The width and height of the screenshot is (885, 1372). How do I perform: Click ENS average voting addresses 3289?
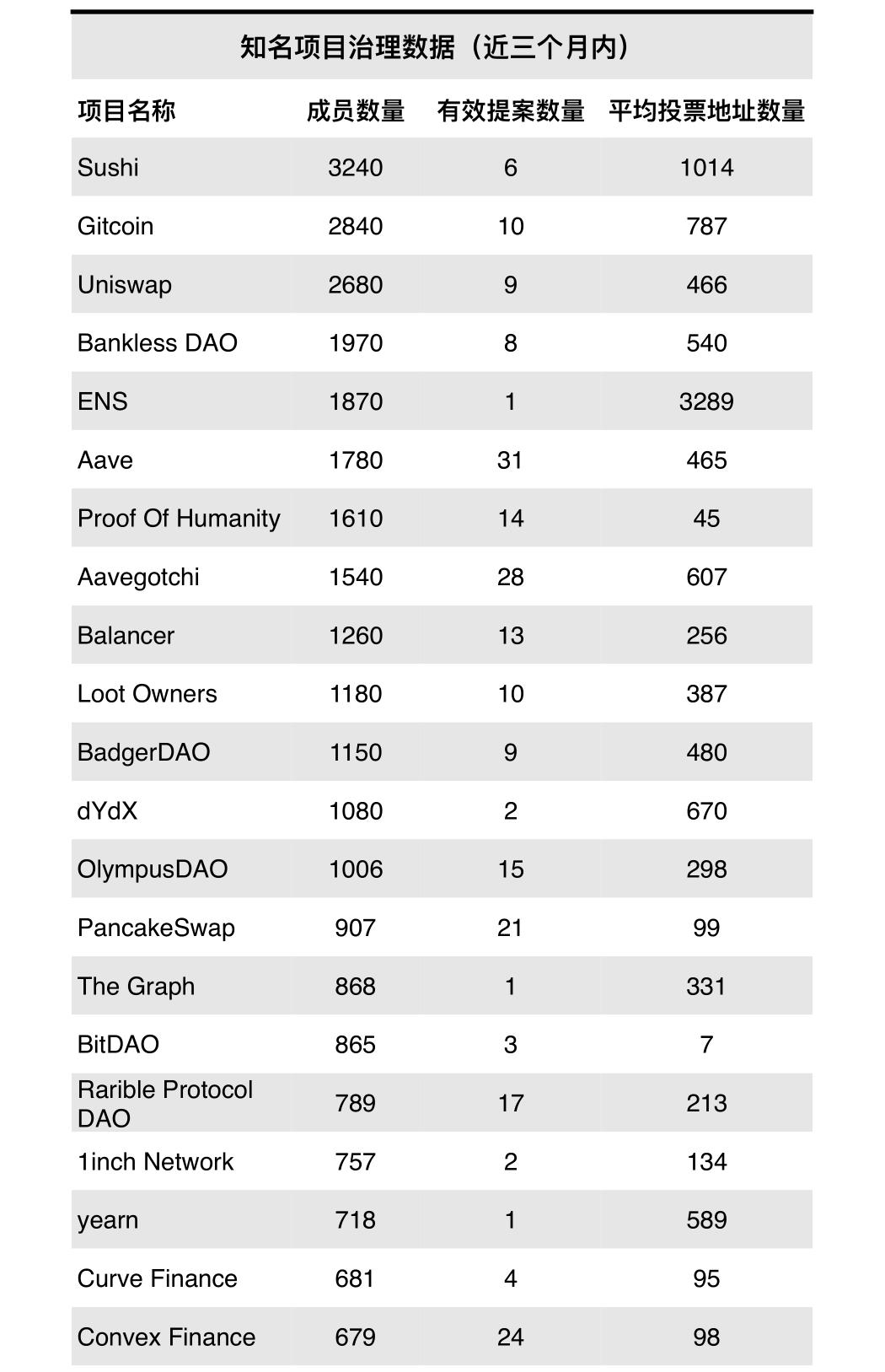pyautogui.click(x=706, y=401)
